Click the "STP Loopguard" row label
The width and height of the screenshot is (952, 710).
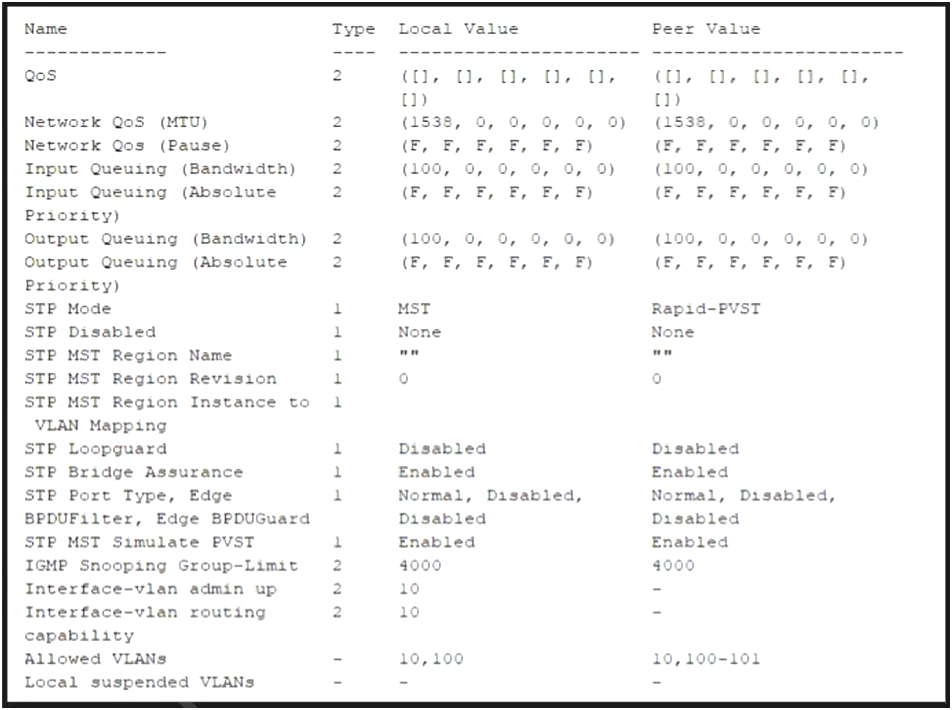[x=95, y=449]
